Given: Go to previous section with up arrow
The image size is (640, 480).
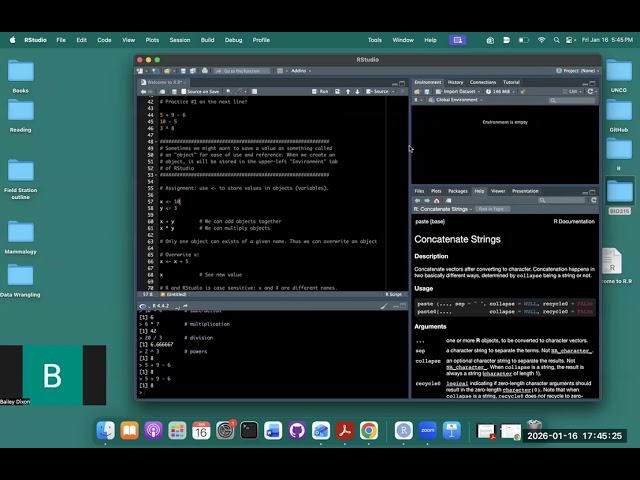Looking at the screenshot, I should click(348, 91).
